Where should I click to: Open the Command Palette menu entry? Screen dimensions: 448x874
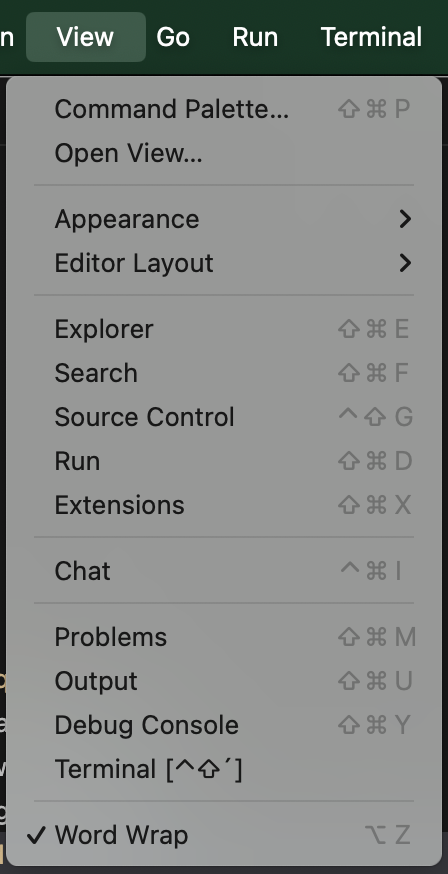[224, 109]
